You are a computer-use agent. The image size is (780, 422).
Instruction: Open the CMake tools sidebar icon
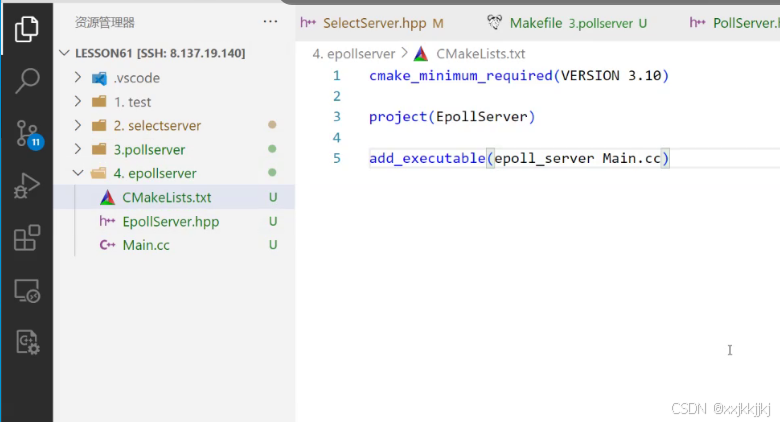28,342
